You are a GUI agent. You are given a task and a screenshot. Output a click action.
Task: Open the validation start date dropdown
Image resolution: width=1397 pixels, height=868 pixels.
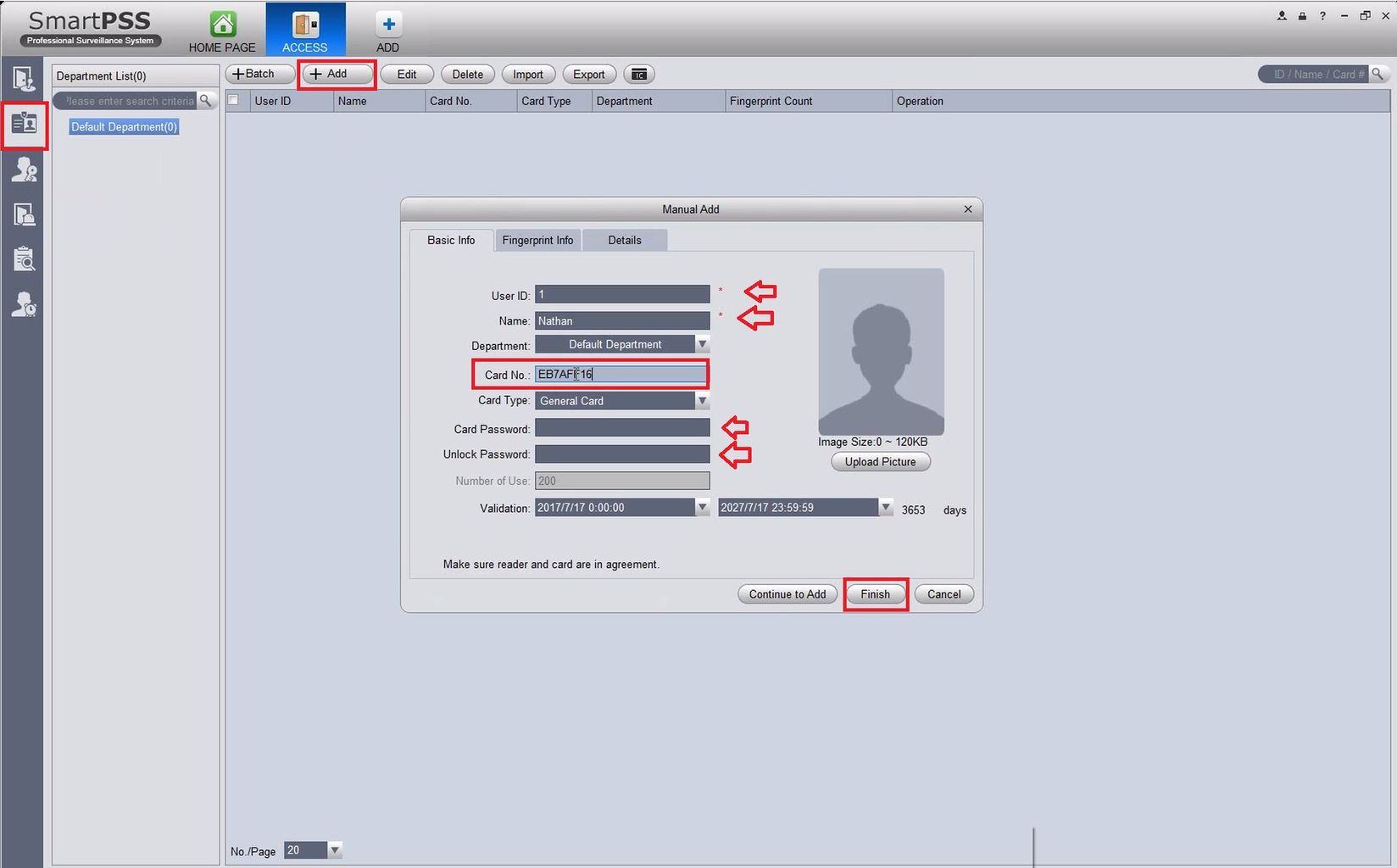pos(702,507)
